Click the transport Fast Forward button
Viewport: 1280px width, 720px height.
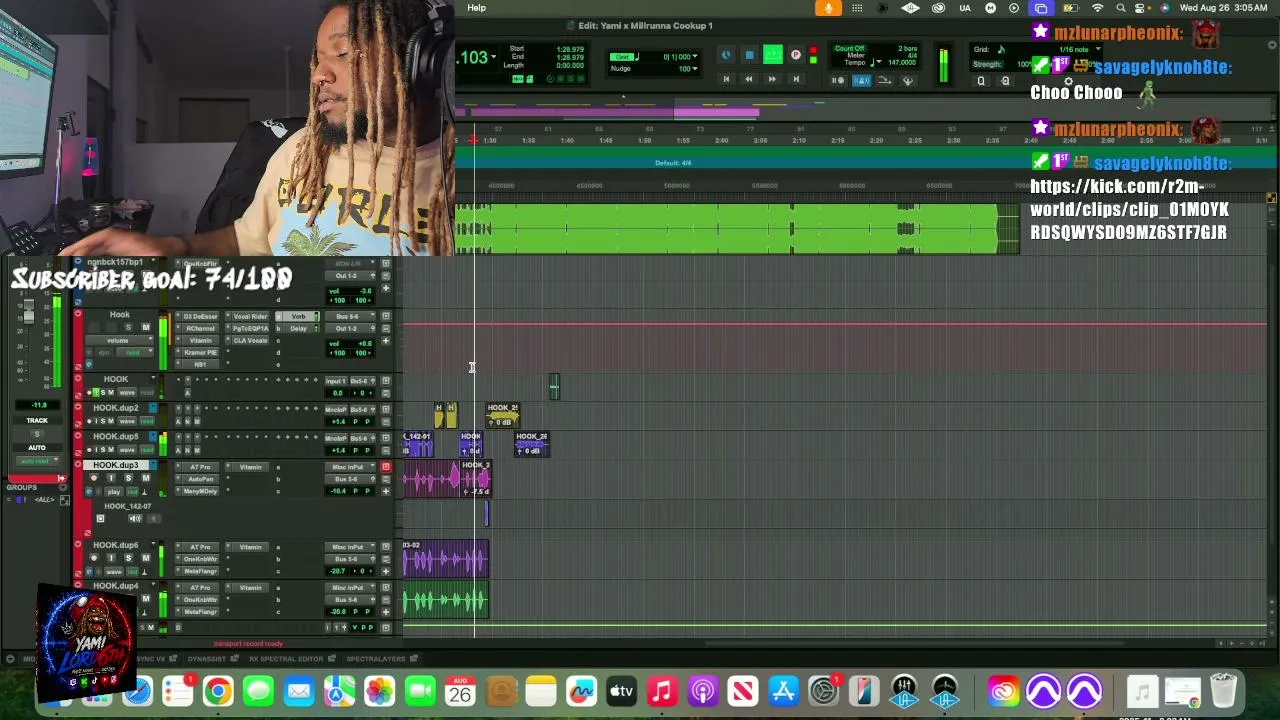pos(772,79)
